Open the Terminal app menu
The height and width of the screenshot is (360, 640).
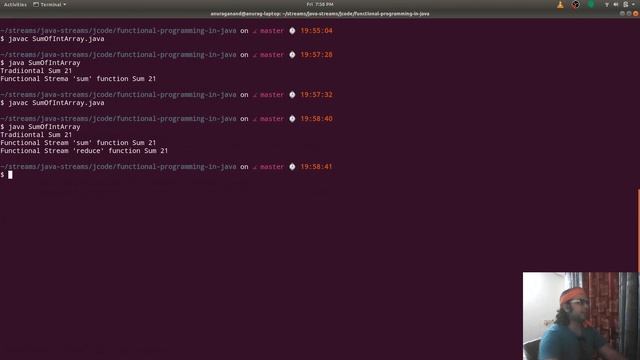pyautogui.click(x=49, y=4)
